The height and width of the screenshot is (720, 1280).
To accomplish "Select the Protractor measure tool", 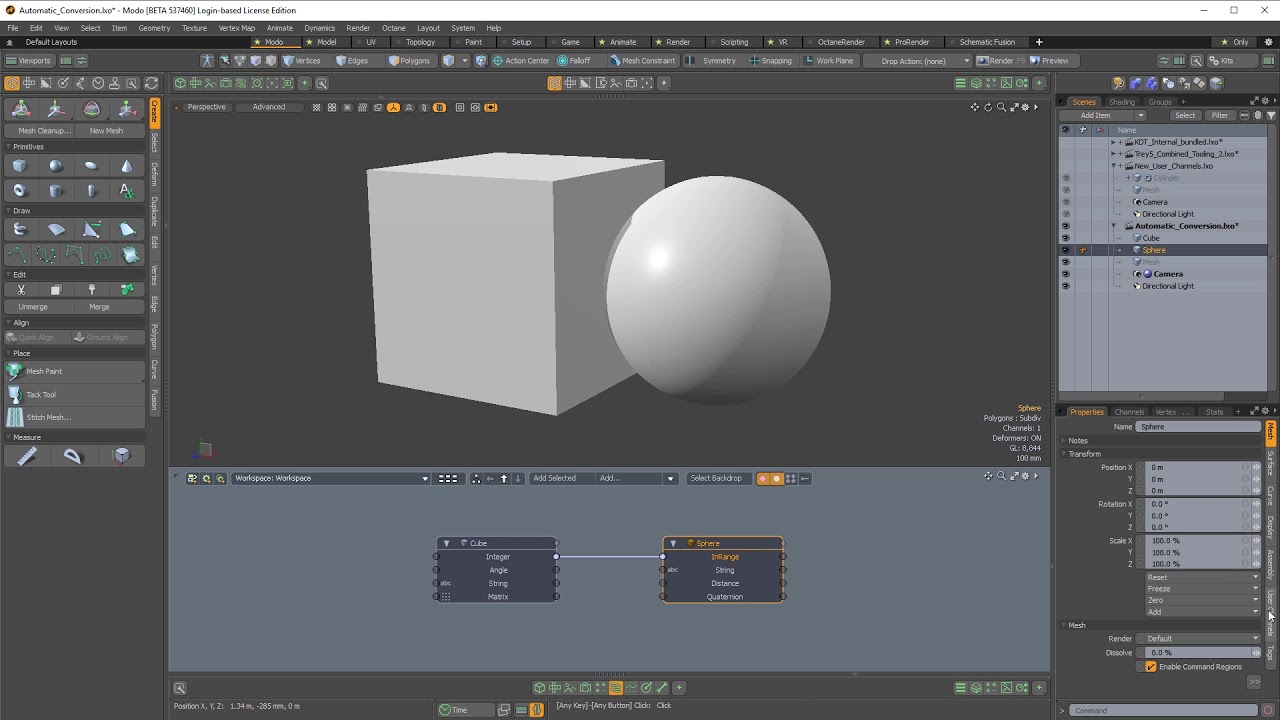I will click(73, 456).
